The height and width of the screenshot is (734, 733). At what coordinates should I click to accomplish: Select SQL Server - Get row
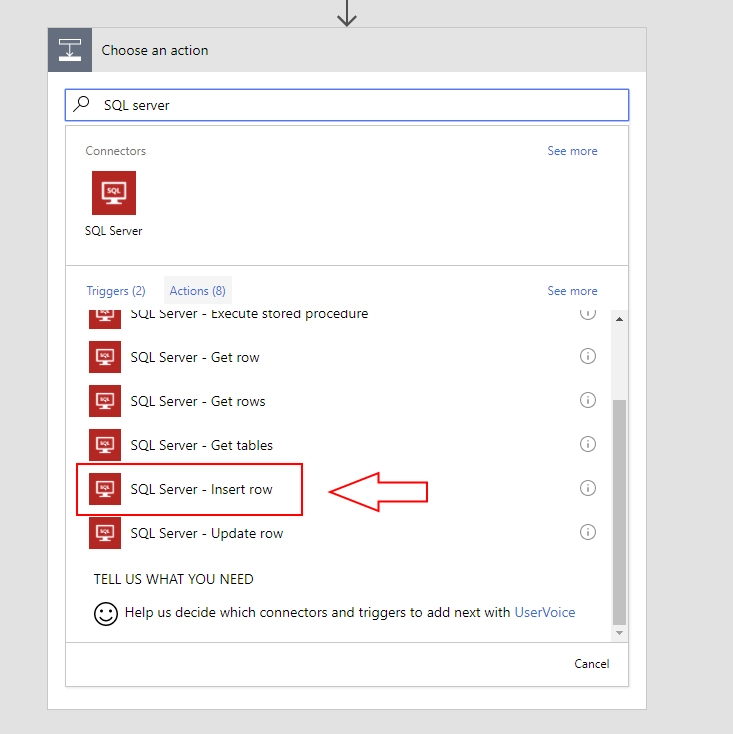tap(195, 357)
